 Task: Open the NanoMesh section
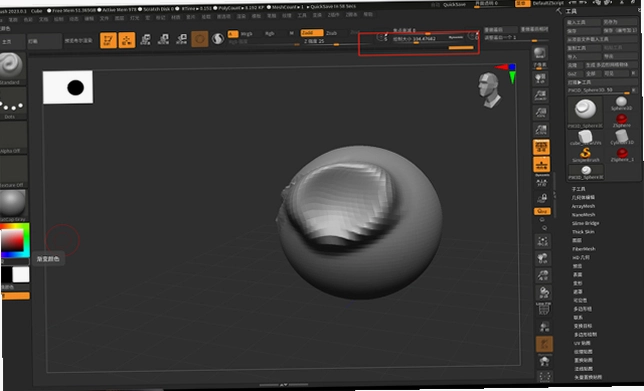pos(583,215)
